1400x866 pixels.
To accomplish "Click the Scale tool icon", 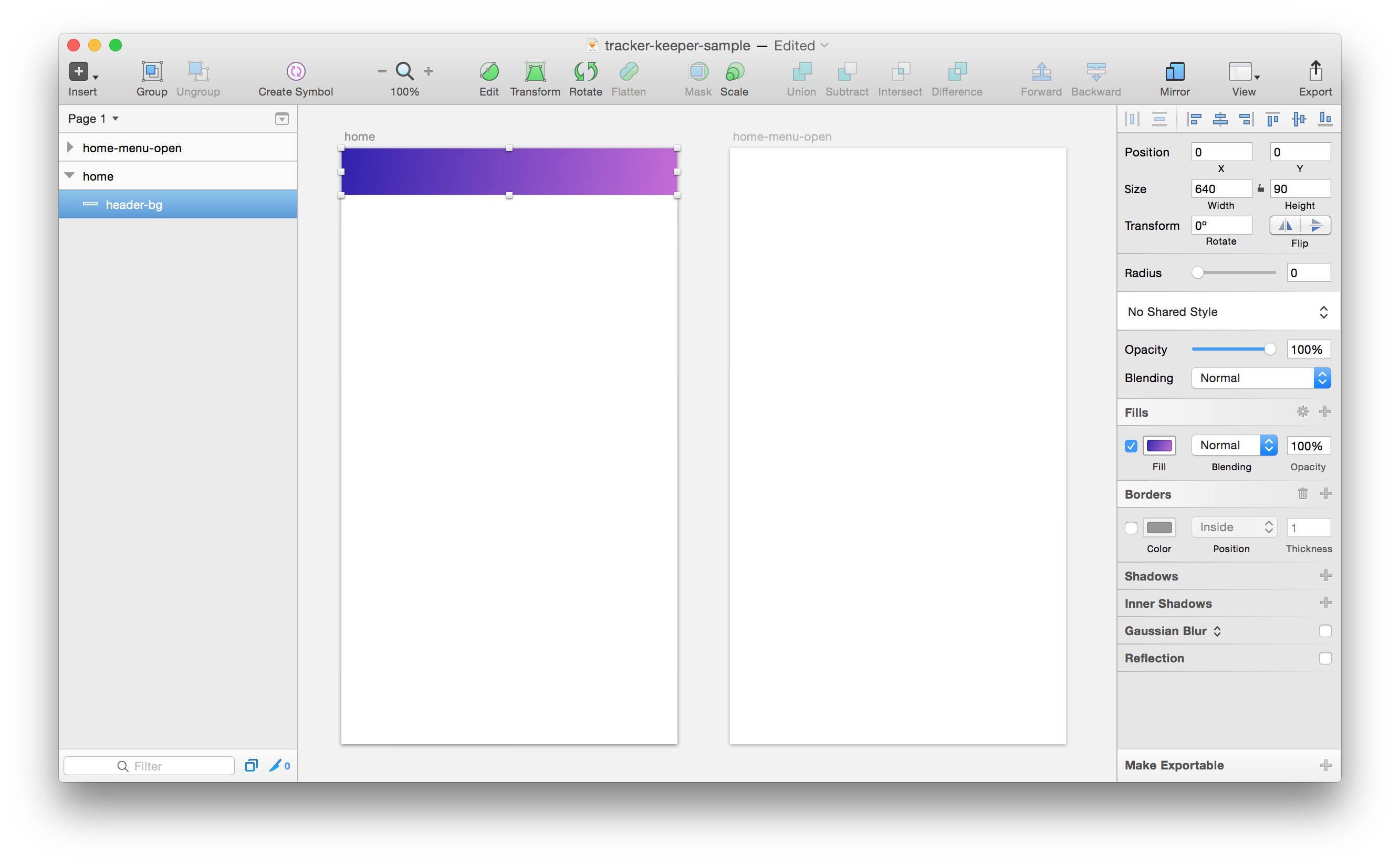I will tap(734, 71).
